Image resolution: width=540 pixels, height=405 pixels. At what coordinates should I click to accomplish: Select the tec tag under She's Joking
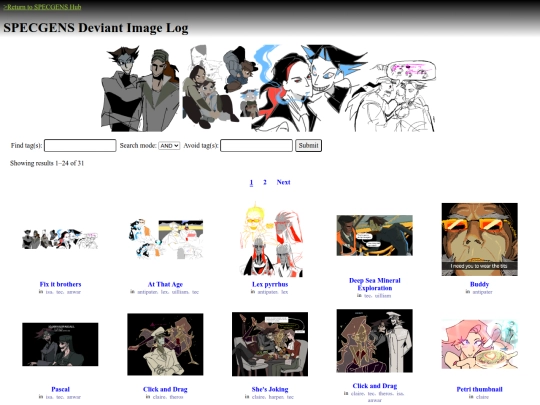[291, 397]
